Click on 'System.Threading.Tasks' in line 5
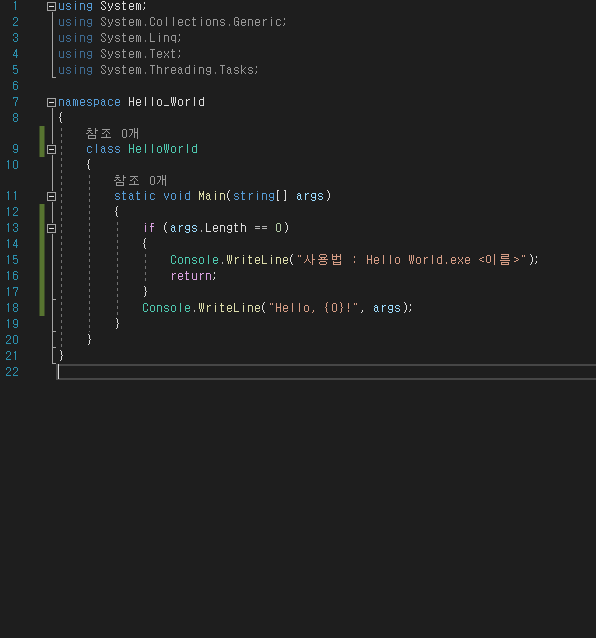This screenshot has width=596, height=638. (x=179, y=70)
